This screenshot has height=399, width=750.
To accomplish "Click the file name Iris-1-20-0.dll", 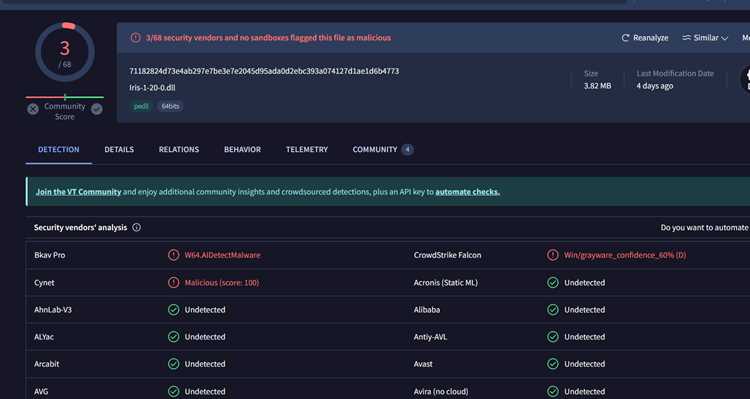I will 152,88.
